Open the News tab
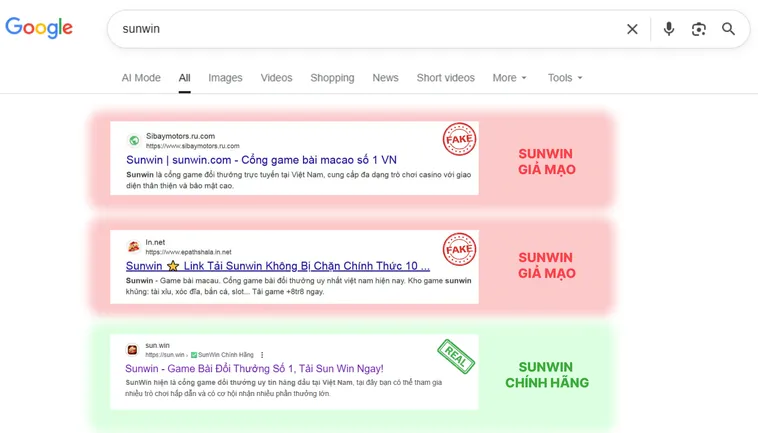 pos(385,78)
